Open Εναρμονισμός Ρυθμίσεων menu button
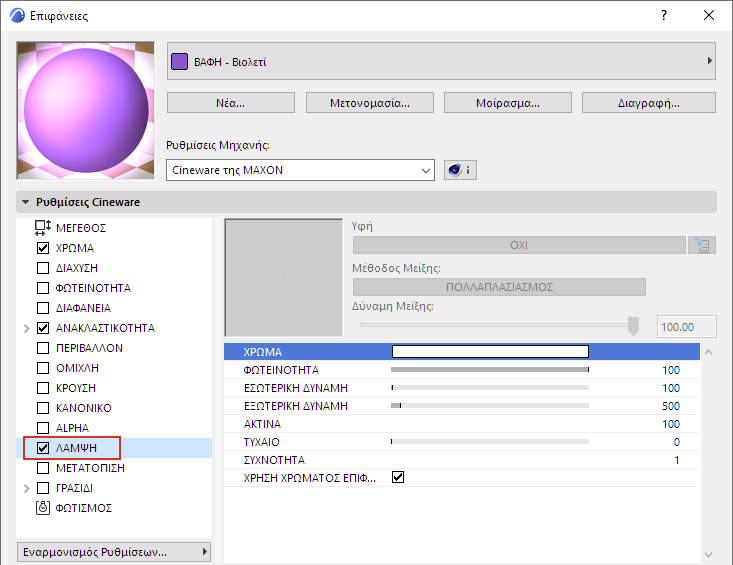This screenshot has height=565, width=733. click(114, 552)
